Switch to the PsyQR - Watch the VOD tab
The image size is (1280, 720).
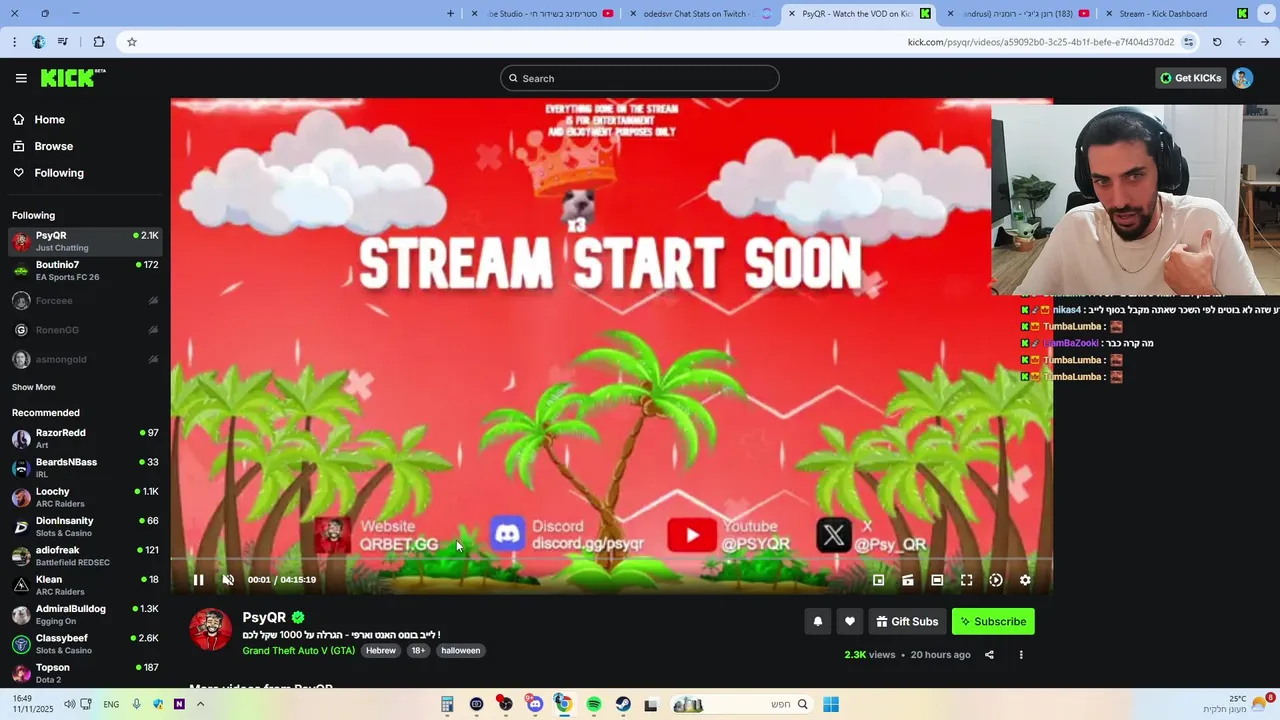858,14
